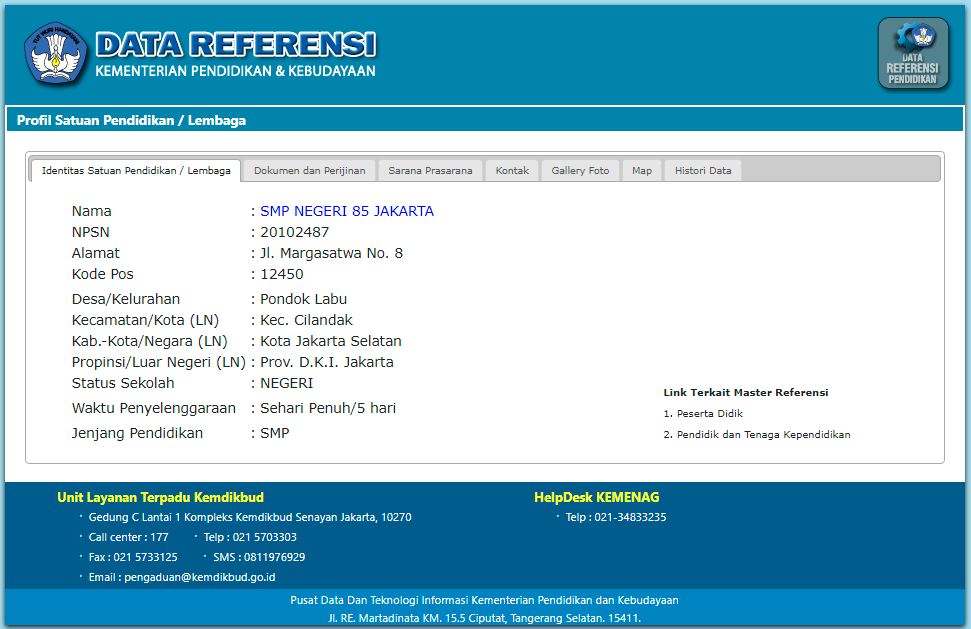Viewport: 971px width, 629px height.
Task: Select the Kontak tab
Action: [512, 171]
